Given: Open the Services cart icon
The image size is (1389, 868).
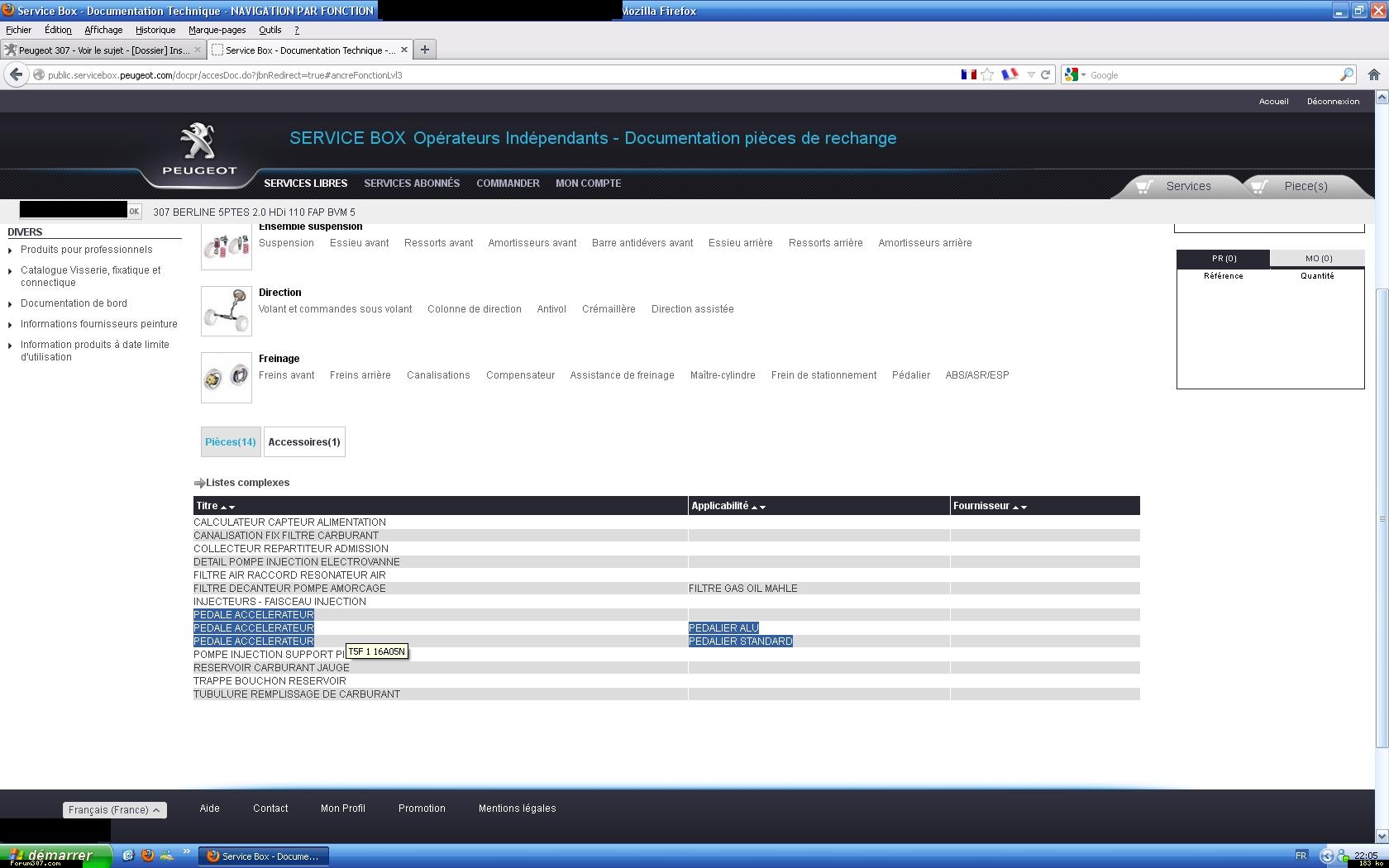Looking at the screenshot, I should point(1144,186).
